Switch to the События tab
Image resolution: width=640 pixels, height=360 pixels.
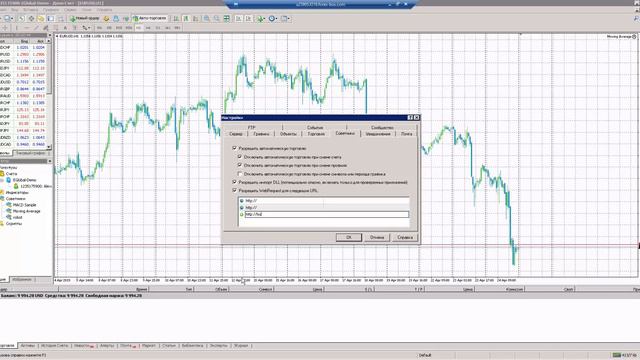[x=315, y=127]
